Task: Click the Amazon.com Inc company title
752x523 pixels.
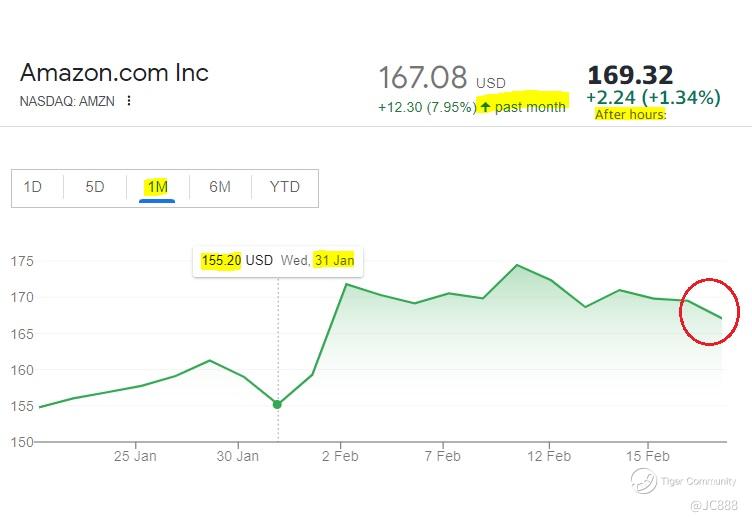Action: (x=114, y=73)
